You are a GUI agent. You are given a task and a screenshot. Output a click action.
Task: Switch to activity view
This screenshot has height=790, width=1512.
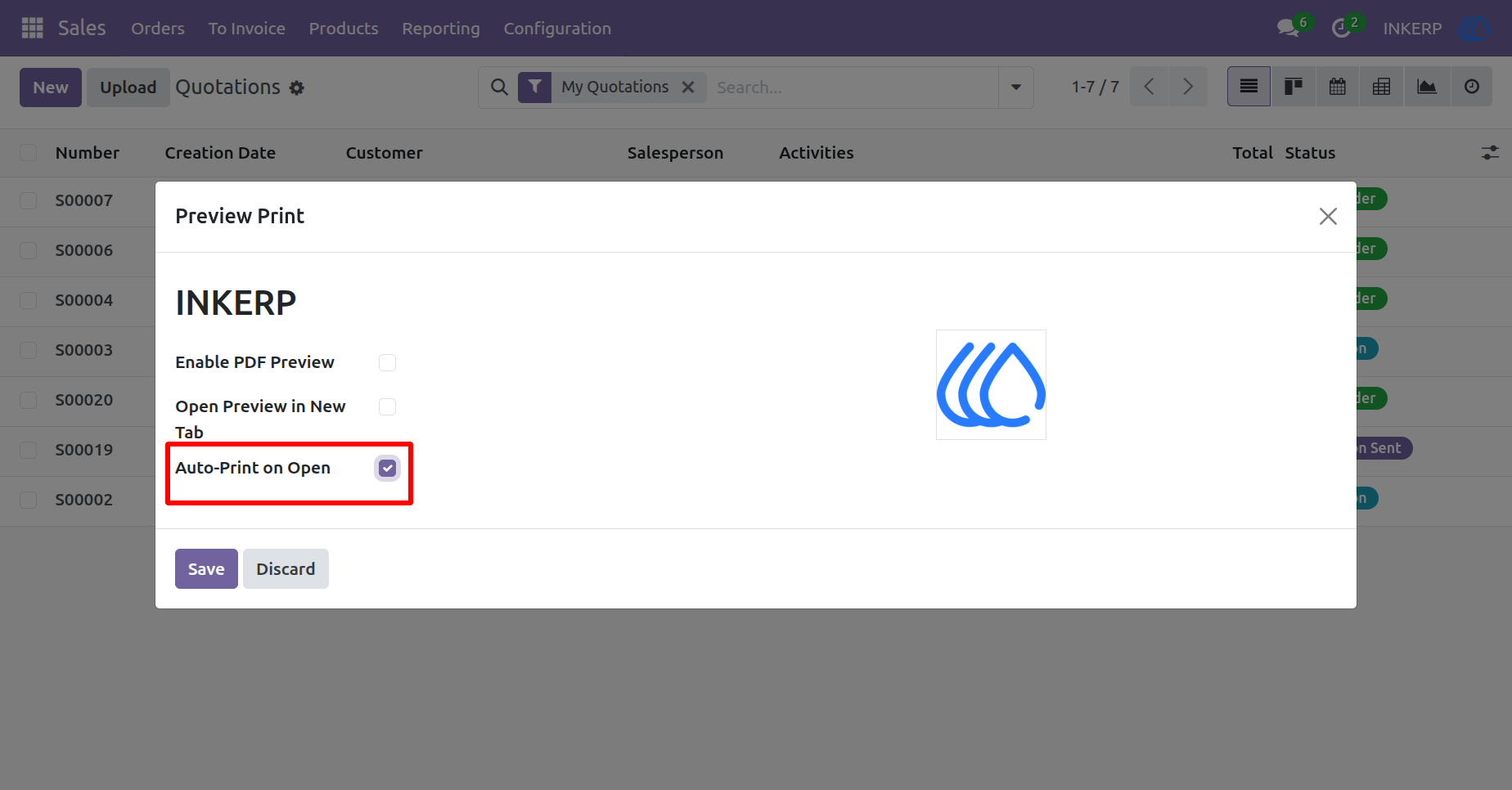[x=1471, y=87]
